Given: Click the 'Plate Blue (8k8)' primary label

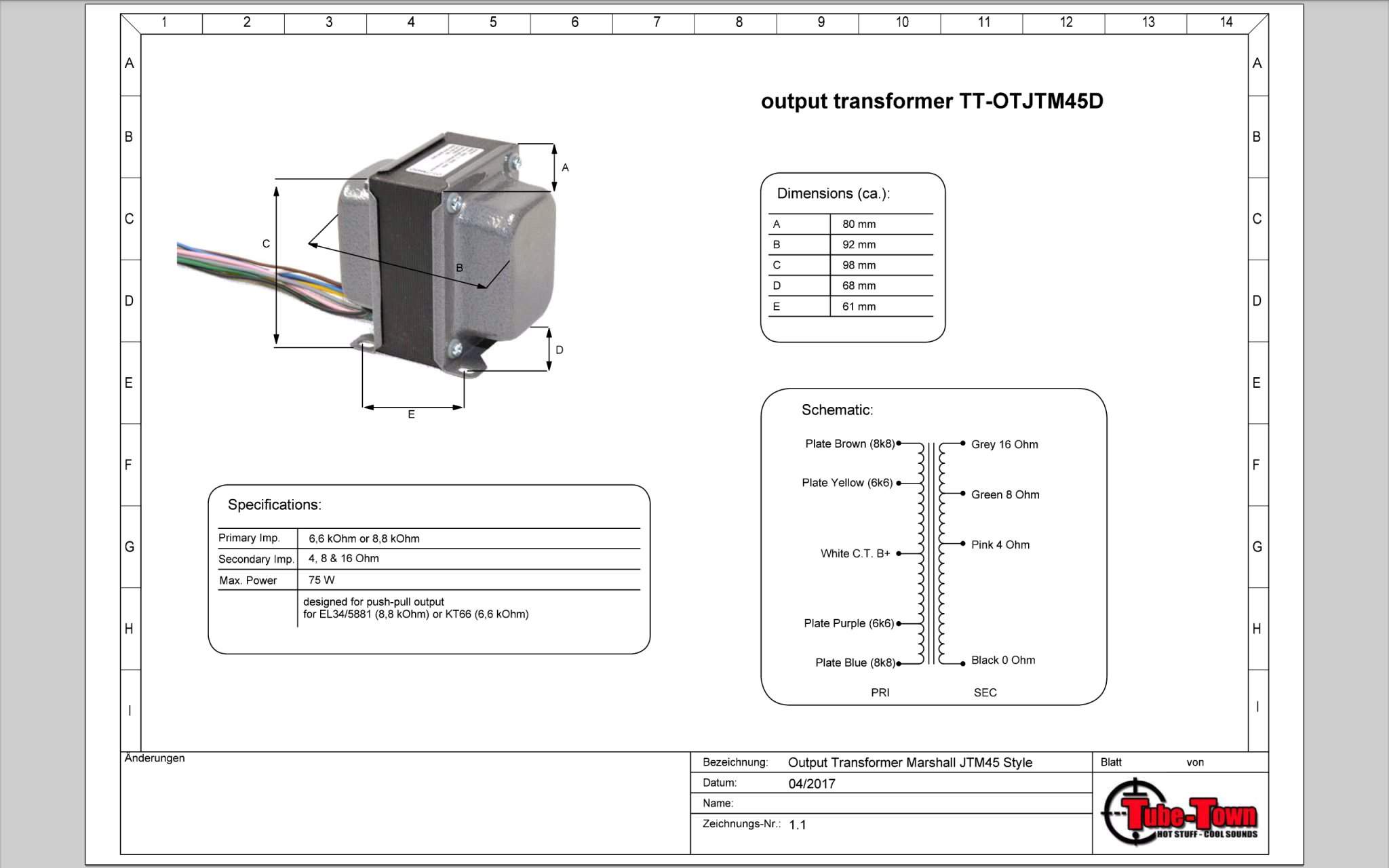Looking at the screenshot, I should point(855,663).
